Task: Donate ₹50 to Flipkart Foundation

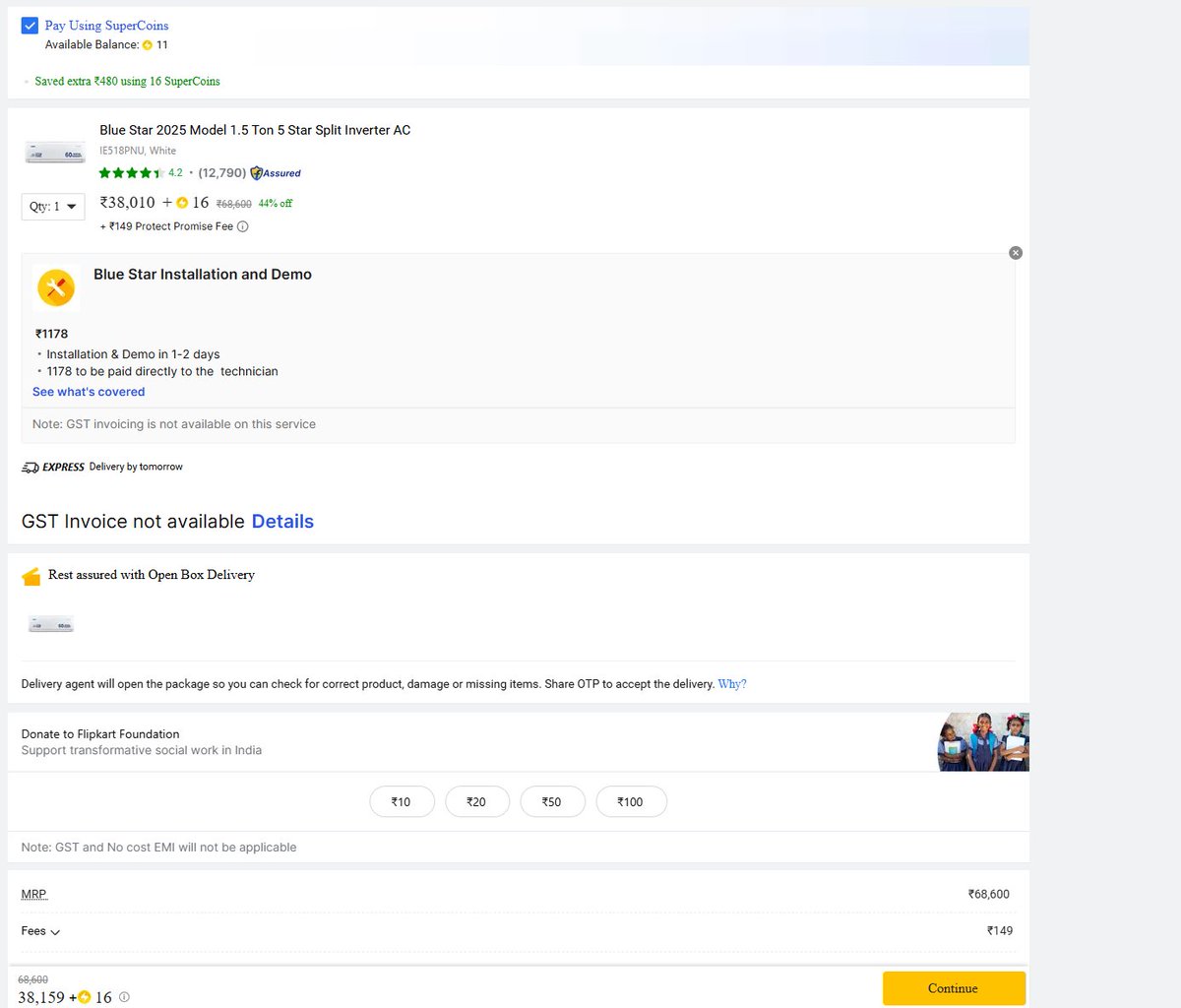Action: click(552, 802)
